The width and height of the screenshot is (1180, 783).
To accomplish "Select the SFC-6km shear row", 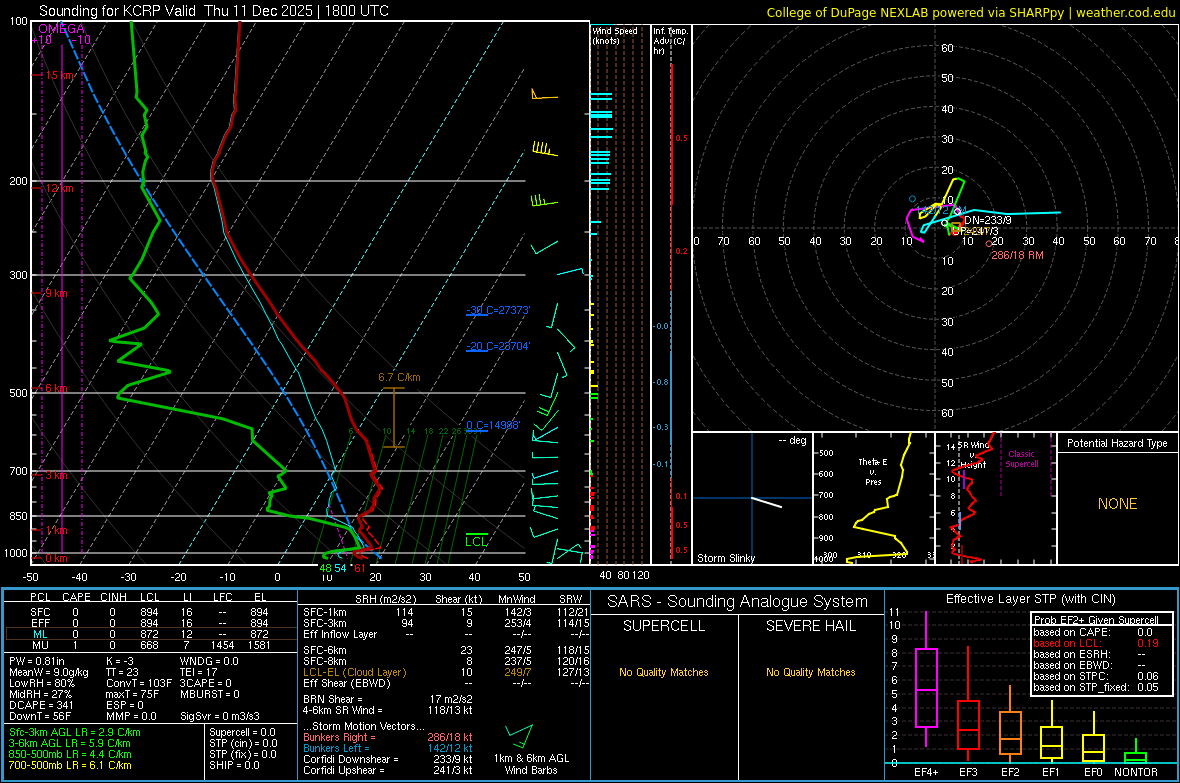I will (446, 650).
